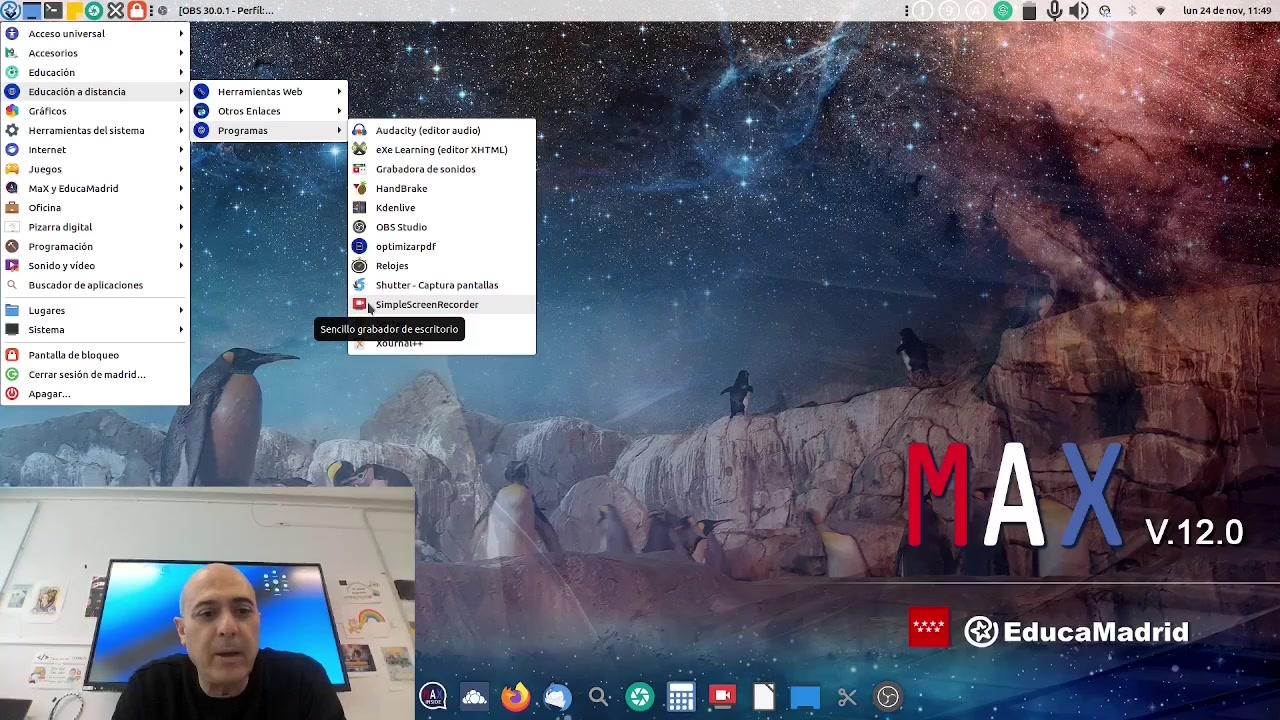Click the clock showing lun 24 de nov

click(x=1227, y=11)
